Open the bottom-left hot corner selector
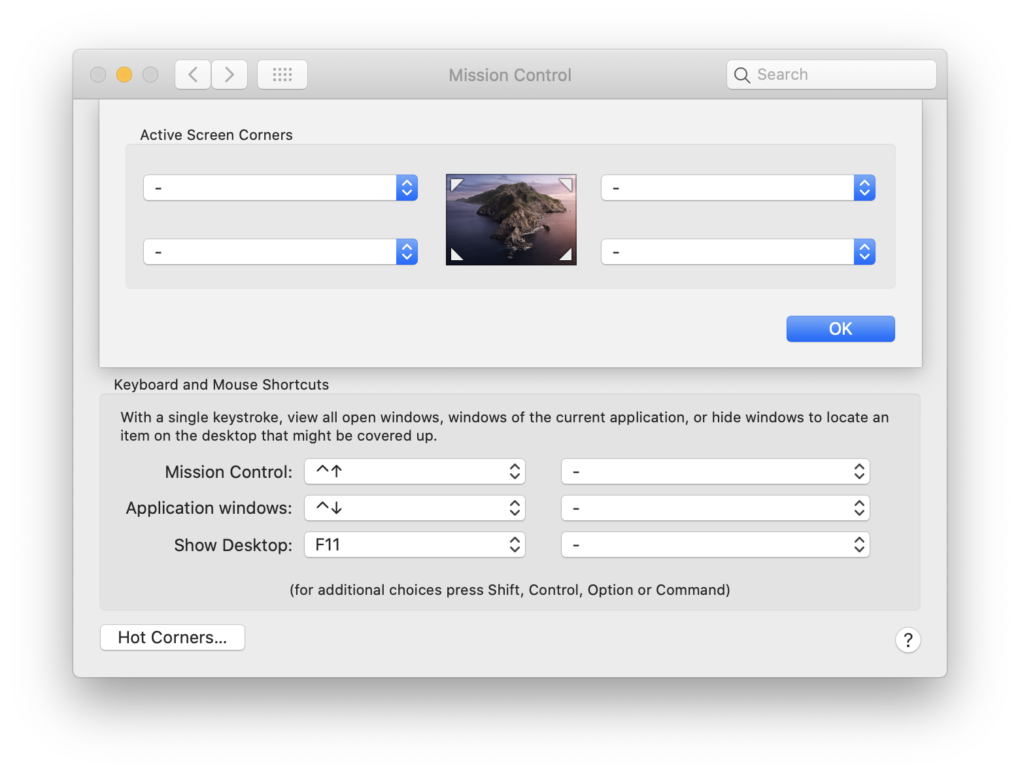Image resolution: width=1020 pixels, height=774 pixels. [280, 251]
